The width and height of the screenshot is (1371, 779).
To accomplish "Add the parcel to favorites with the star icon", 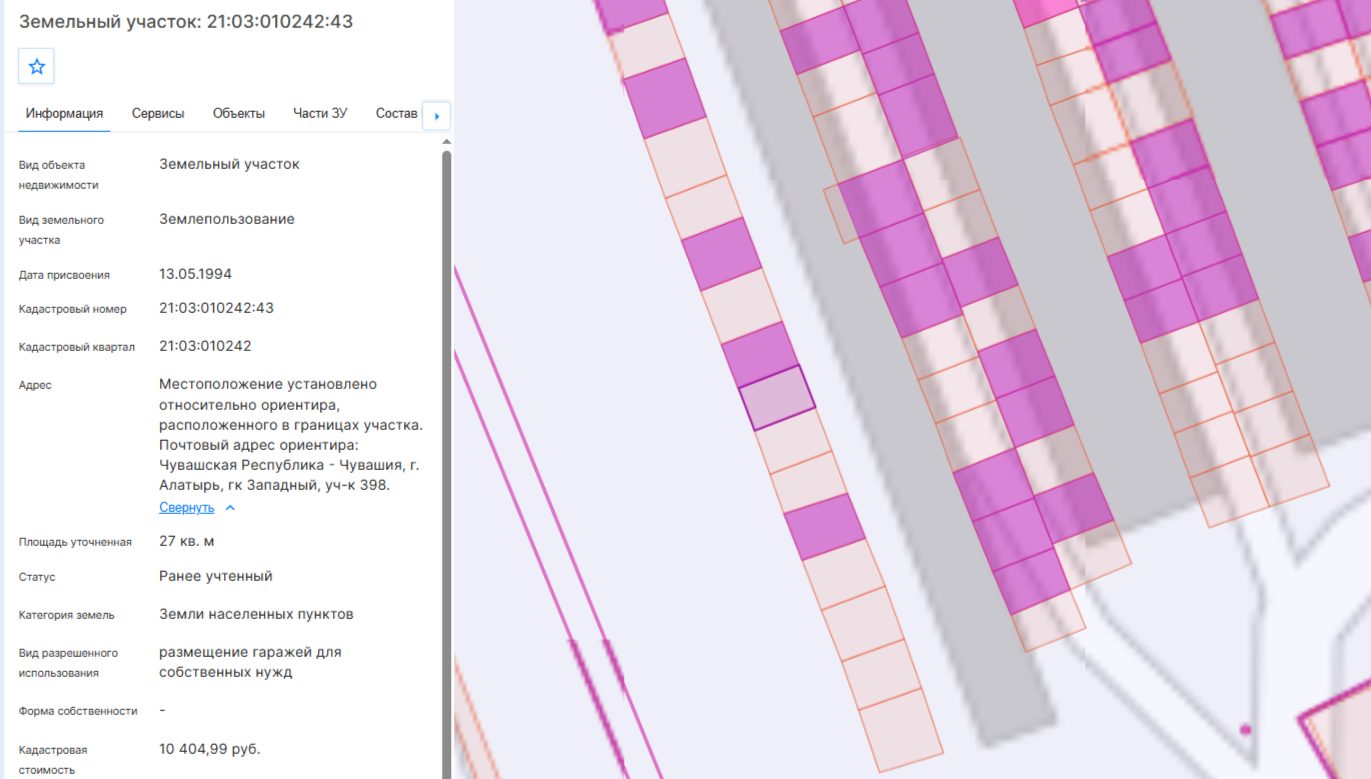I will [x=36, y=67].
